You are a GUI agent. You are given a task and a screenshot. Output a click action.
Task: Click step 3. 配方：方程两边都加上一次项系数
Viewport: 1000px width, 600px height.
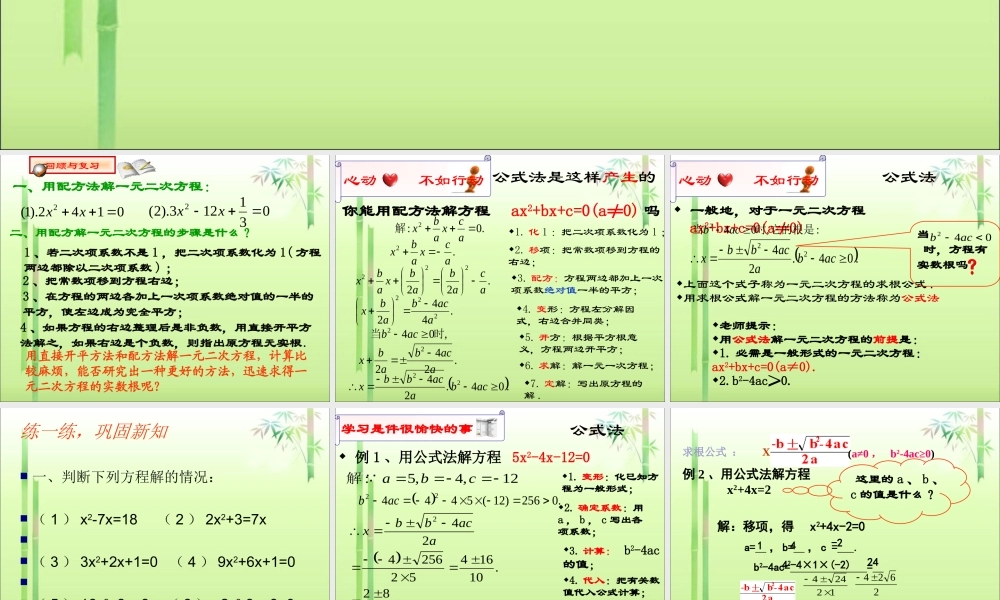(x=586, y=284)
